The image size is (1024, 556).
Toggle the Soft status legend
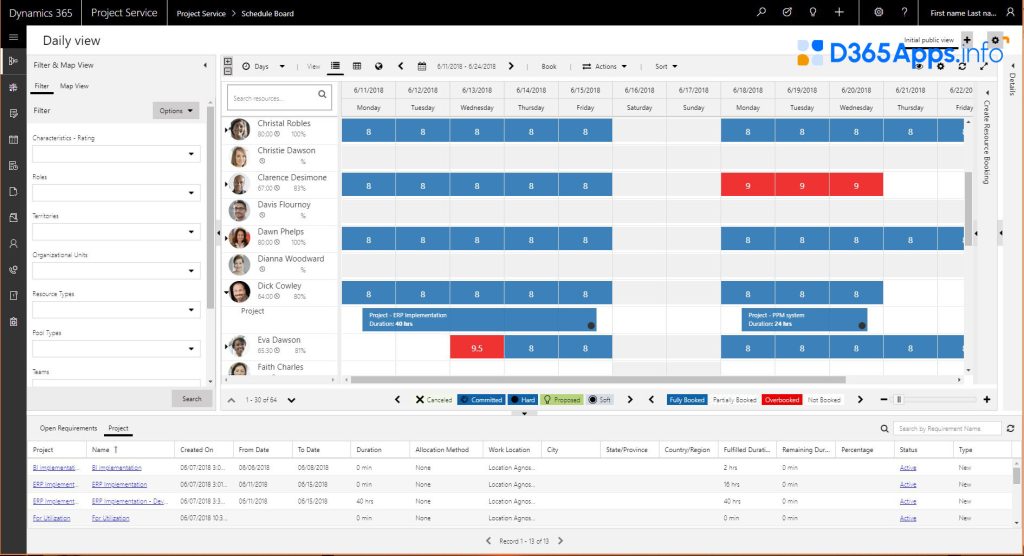(600, 400)
